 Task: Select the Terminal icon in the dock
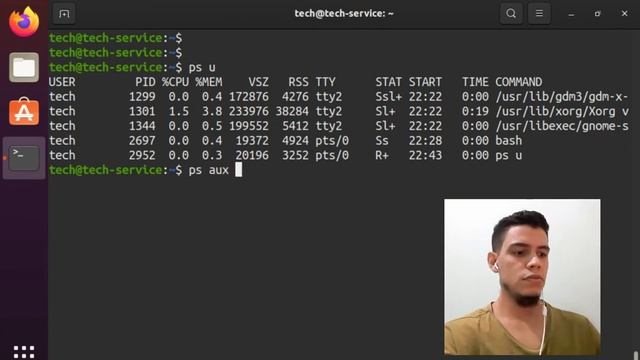tap(24, 158)
